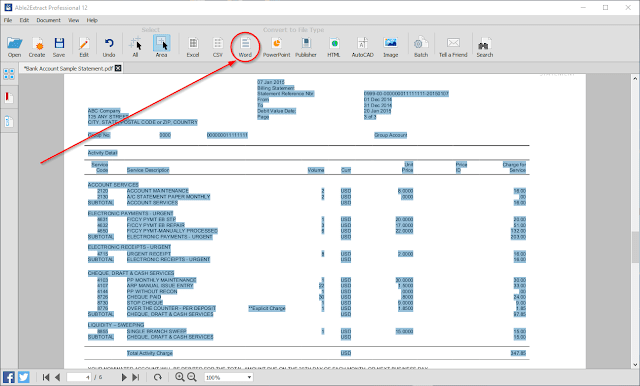Click 'Activity Detail' heading
640x386 pixels.
(x=102, y=153)
